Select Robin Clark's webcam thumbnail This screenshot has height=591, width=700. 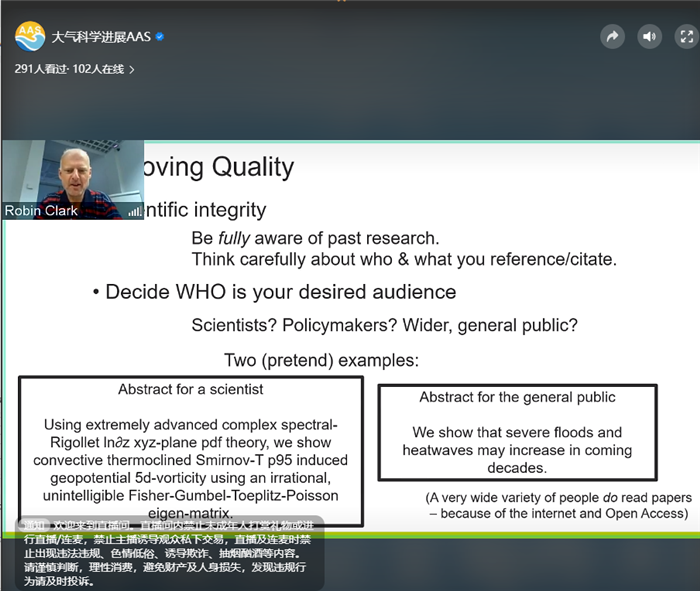[x=72, y=175]
